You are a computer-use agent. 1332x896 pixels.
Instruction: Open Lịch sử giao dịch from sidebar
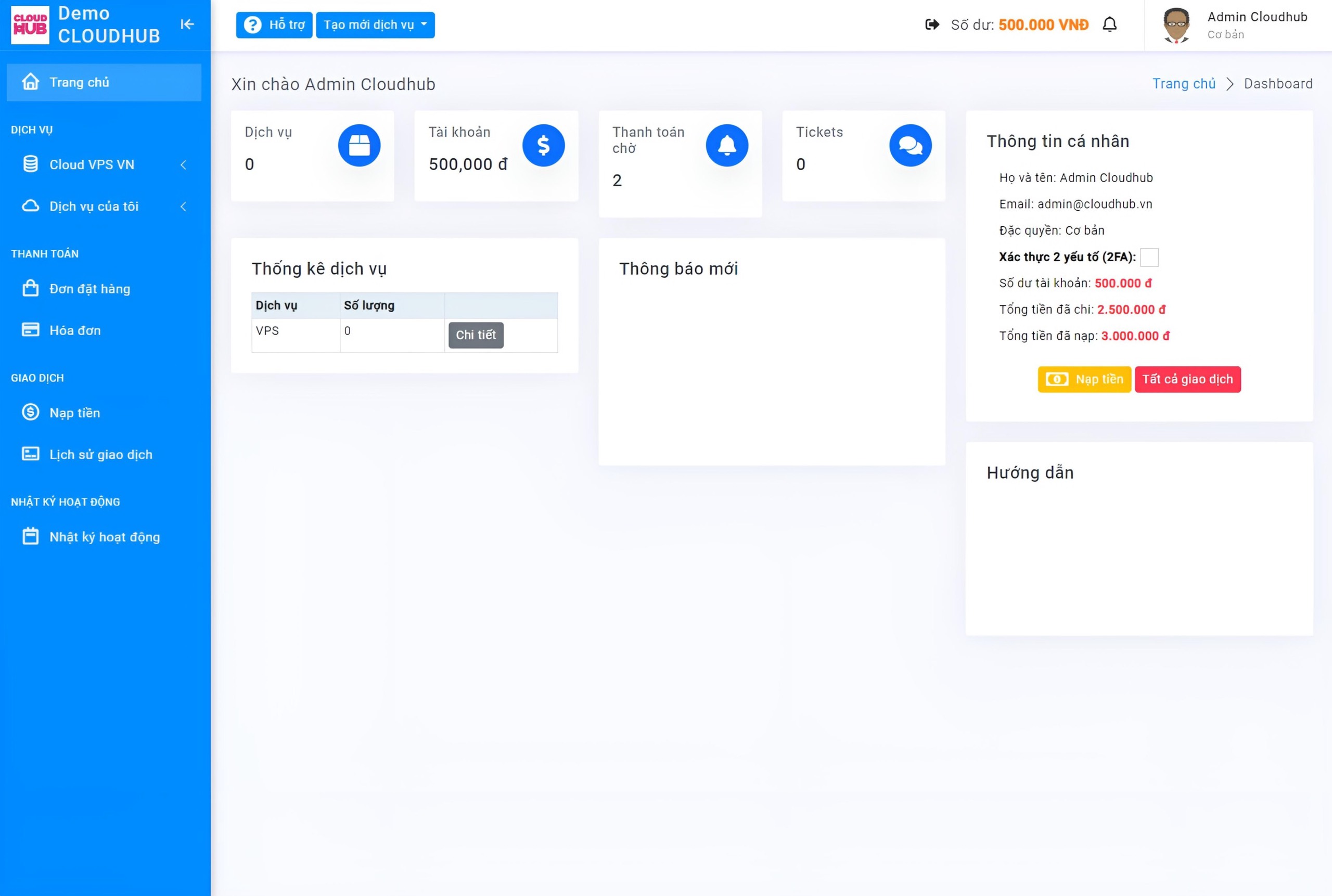coord(100,454)
